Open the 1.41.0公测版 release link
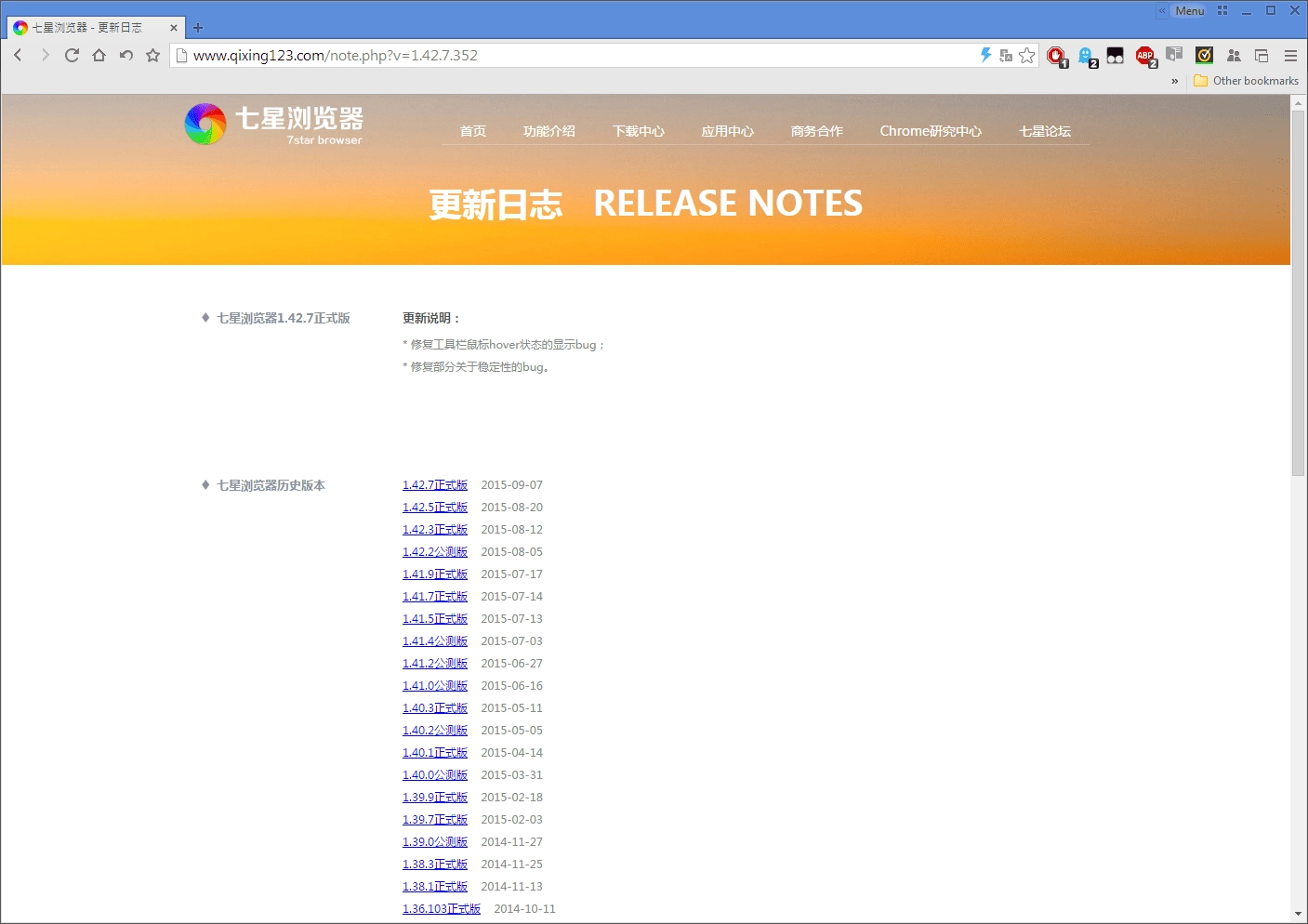Viewport: 1308px width, 924px height. pos(435,686)
